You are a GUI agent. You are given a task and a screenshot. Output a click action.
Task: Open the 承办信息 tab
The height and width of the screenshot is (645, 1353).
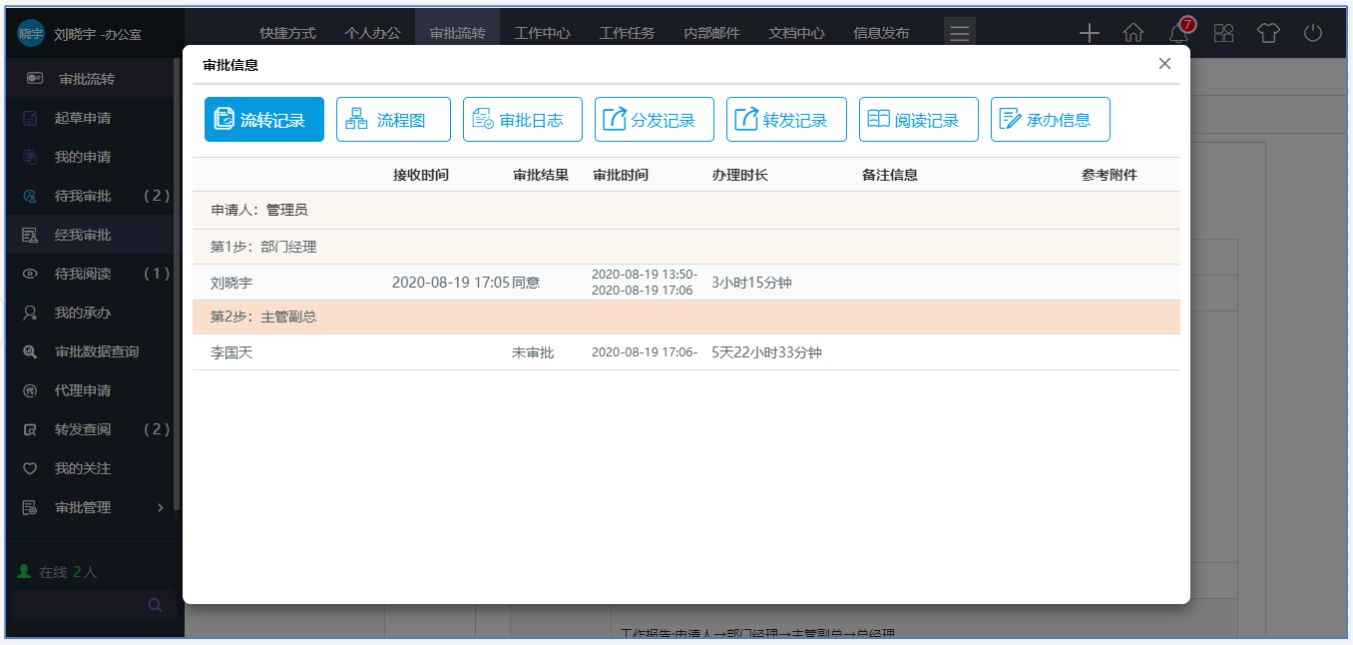pos(1050,120)
